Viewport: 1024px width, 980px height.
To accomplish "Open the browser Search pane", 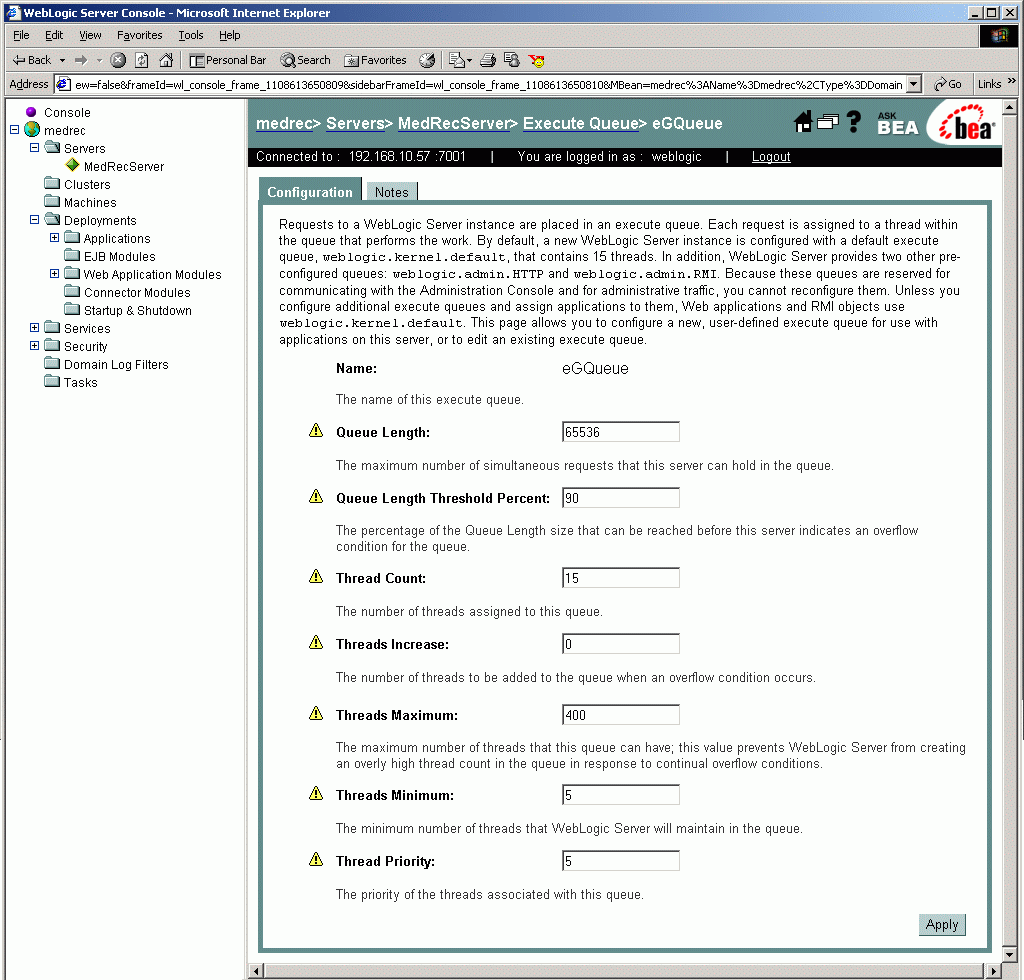I will point(306,60).
